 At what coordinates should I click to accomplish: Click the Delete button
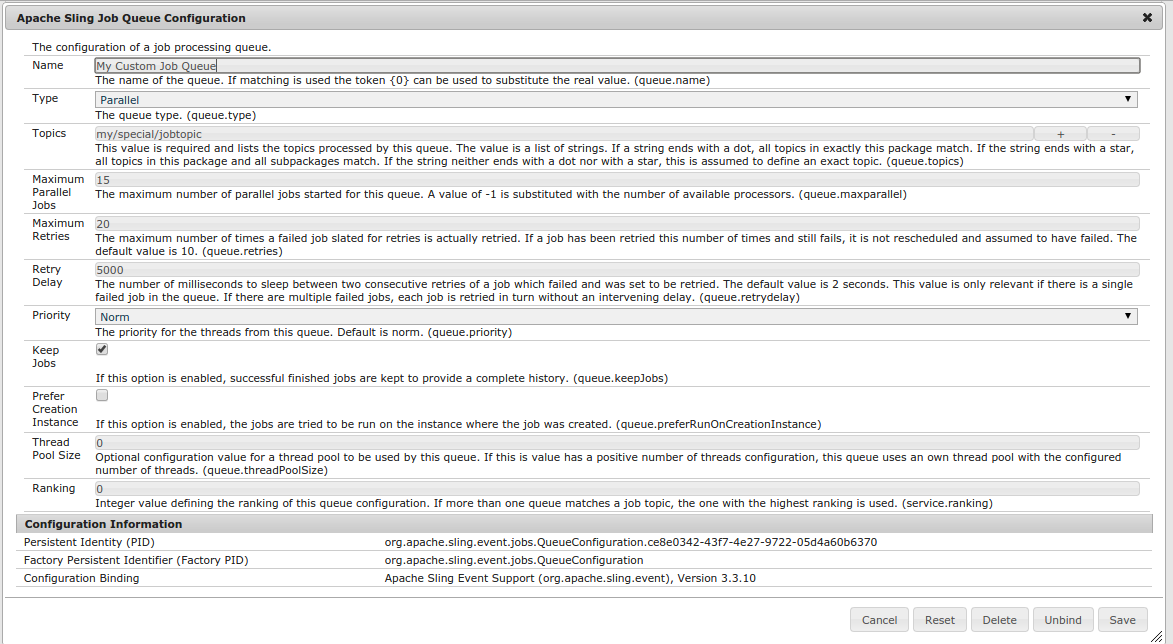coord(999,620)
